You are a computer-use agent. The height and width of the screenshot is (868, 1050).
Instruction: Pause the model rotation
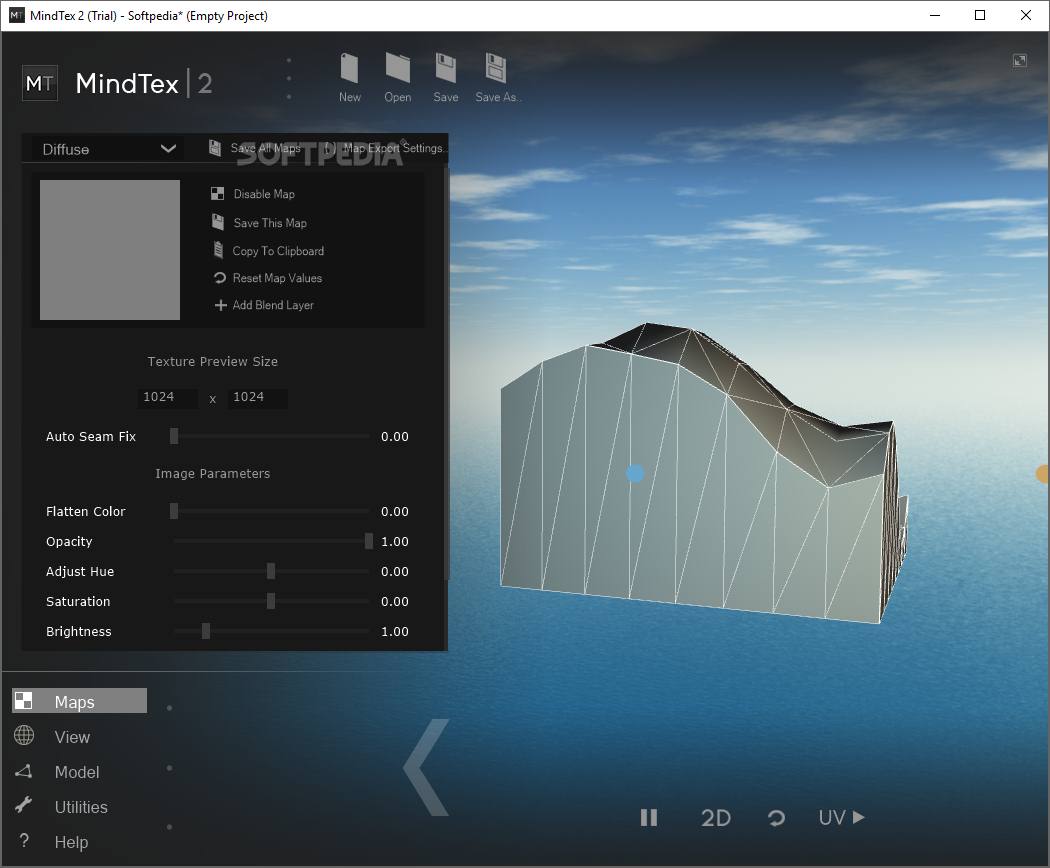(649, 818)
